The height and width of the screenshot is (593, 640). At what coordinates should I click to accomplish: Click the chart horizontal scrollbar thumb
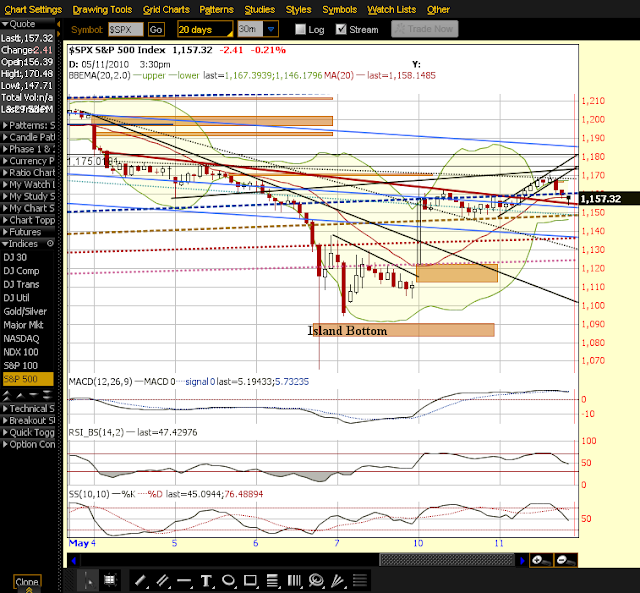[x=446, y=560]
